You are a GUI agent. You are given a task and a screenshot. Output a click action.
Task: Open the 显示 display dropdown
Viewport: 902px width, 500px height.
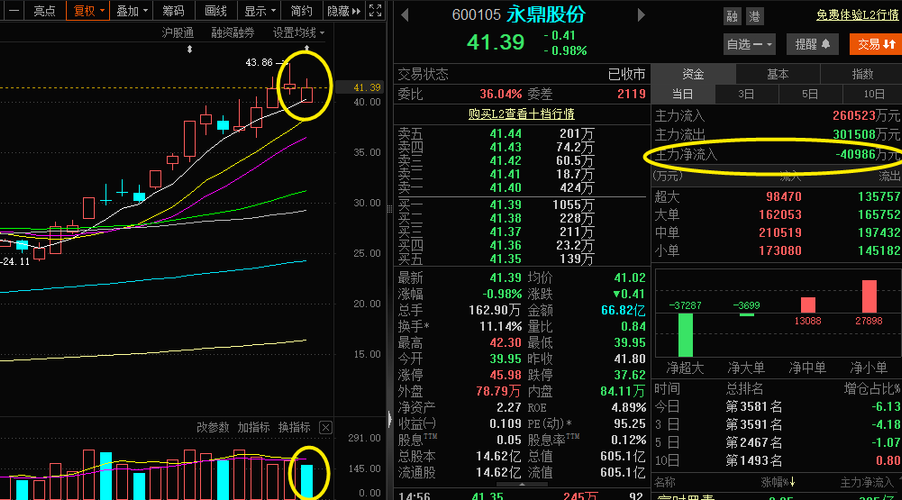tap(259, 10)
